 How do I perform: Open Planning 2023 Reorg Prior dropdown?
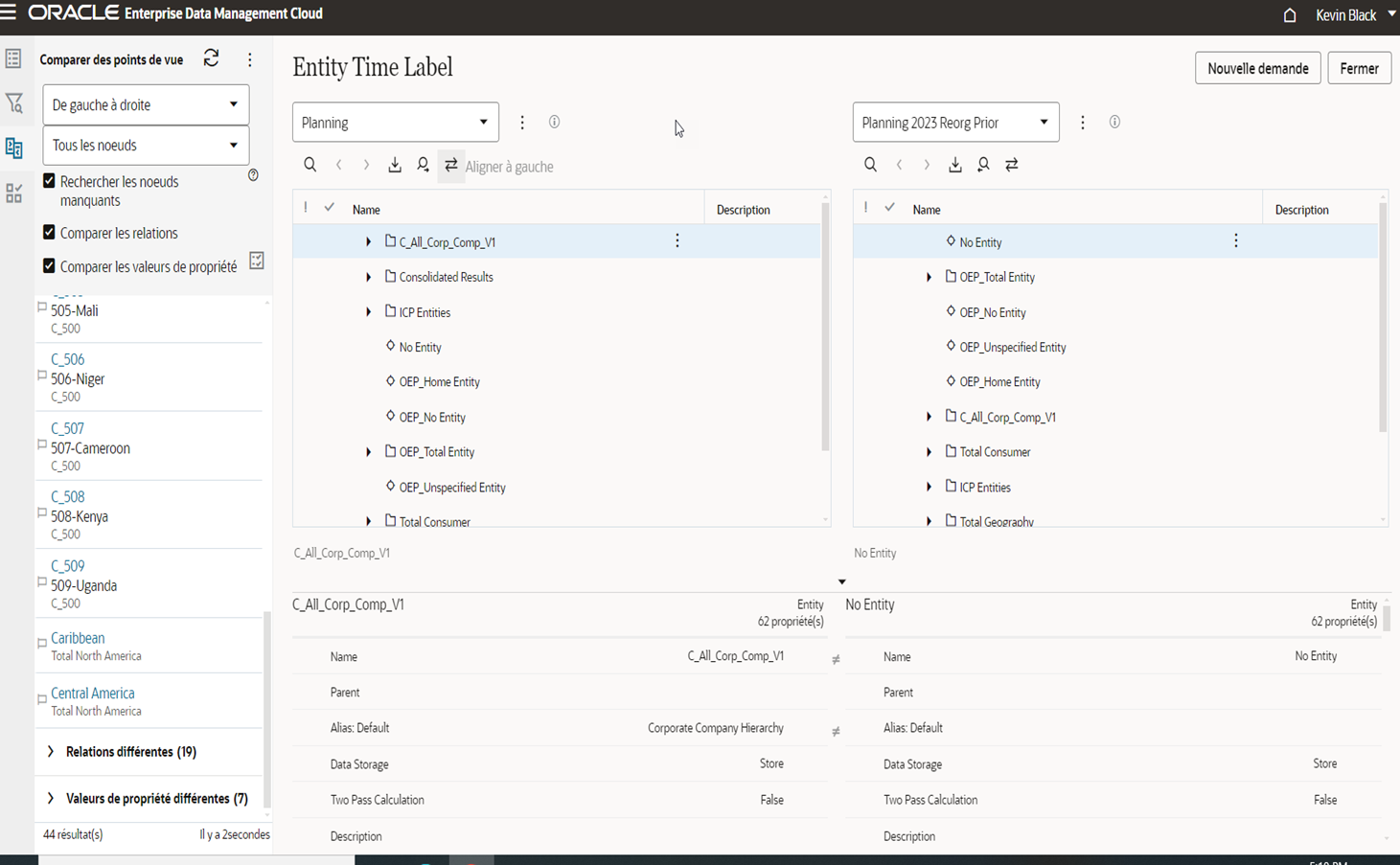955,123
